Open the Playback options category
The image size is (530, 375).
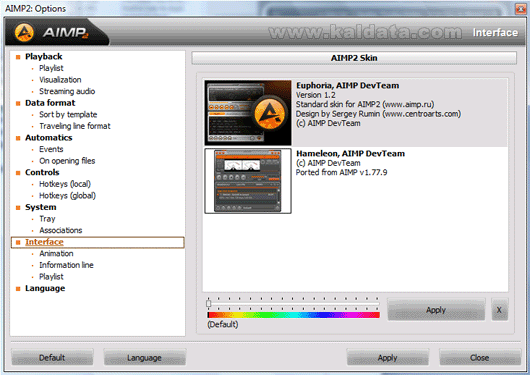pyautogui.click(x=44, y=56)
